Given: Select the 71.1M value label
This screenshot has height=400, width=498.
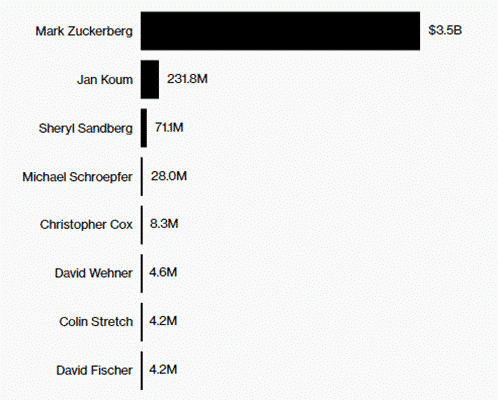Looking at the screenshot, I should pyautogui.click(x=169, y=127).
